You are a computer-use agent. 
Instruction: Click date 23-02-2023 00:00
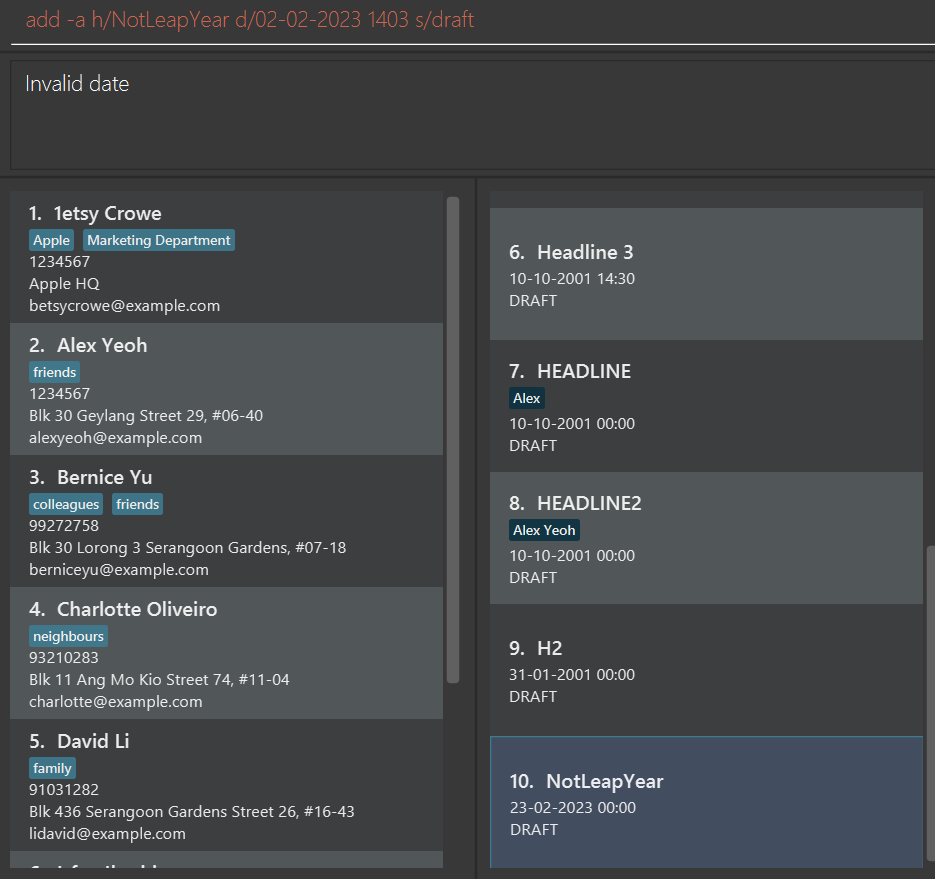pyautogui.click(x=573, y=807)
